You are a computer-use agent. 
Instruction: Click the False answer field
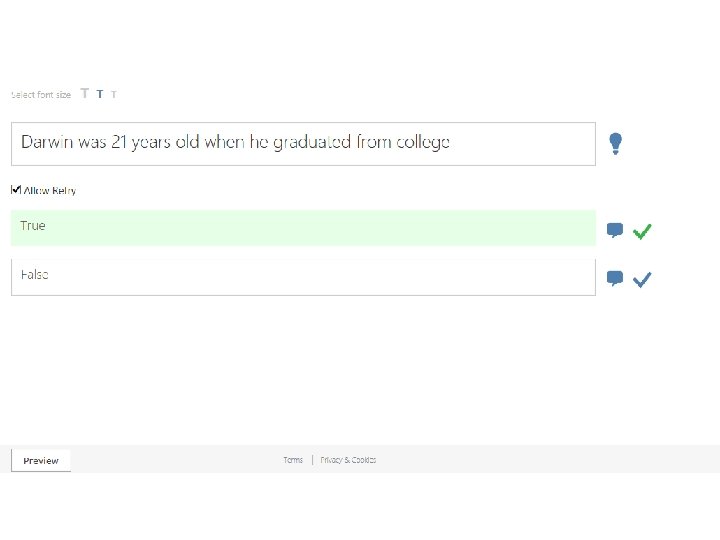coord(303,276)
